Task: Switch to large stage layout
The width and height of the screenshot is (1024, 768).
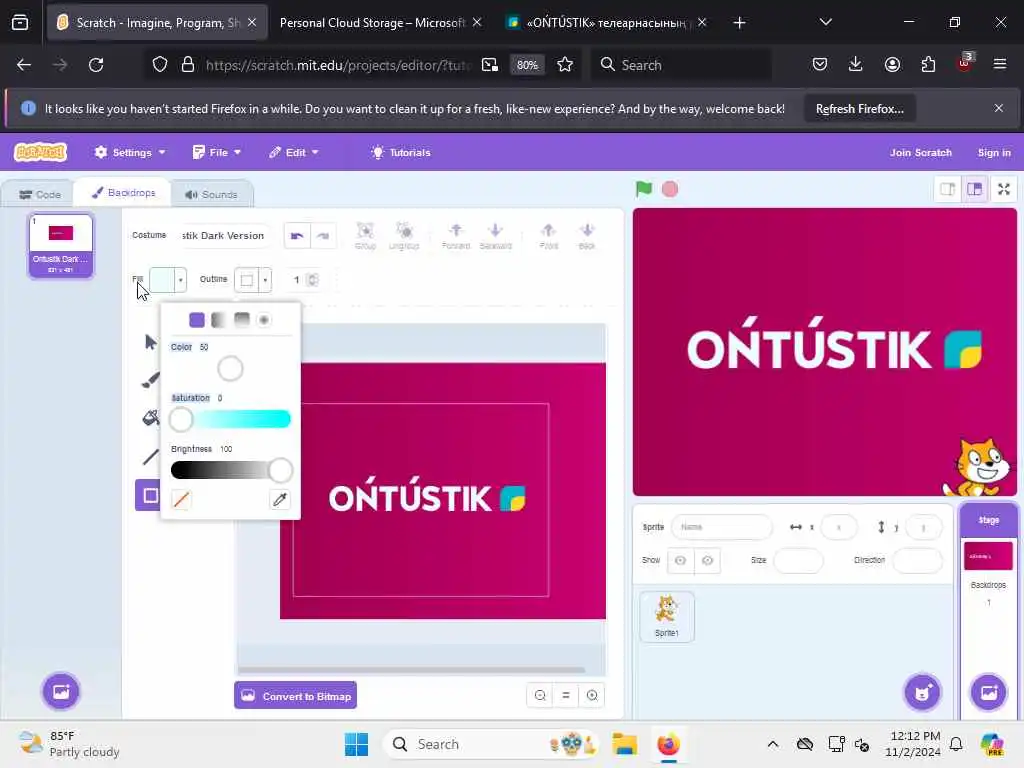Action: [974, 189]
